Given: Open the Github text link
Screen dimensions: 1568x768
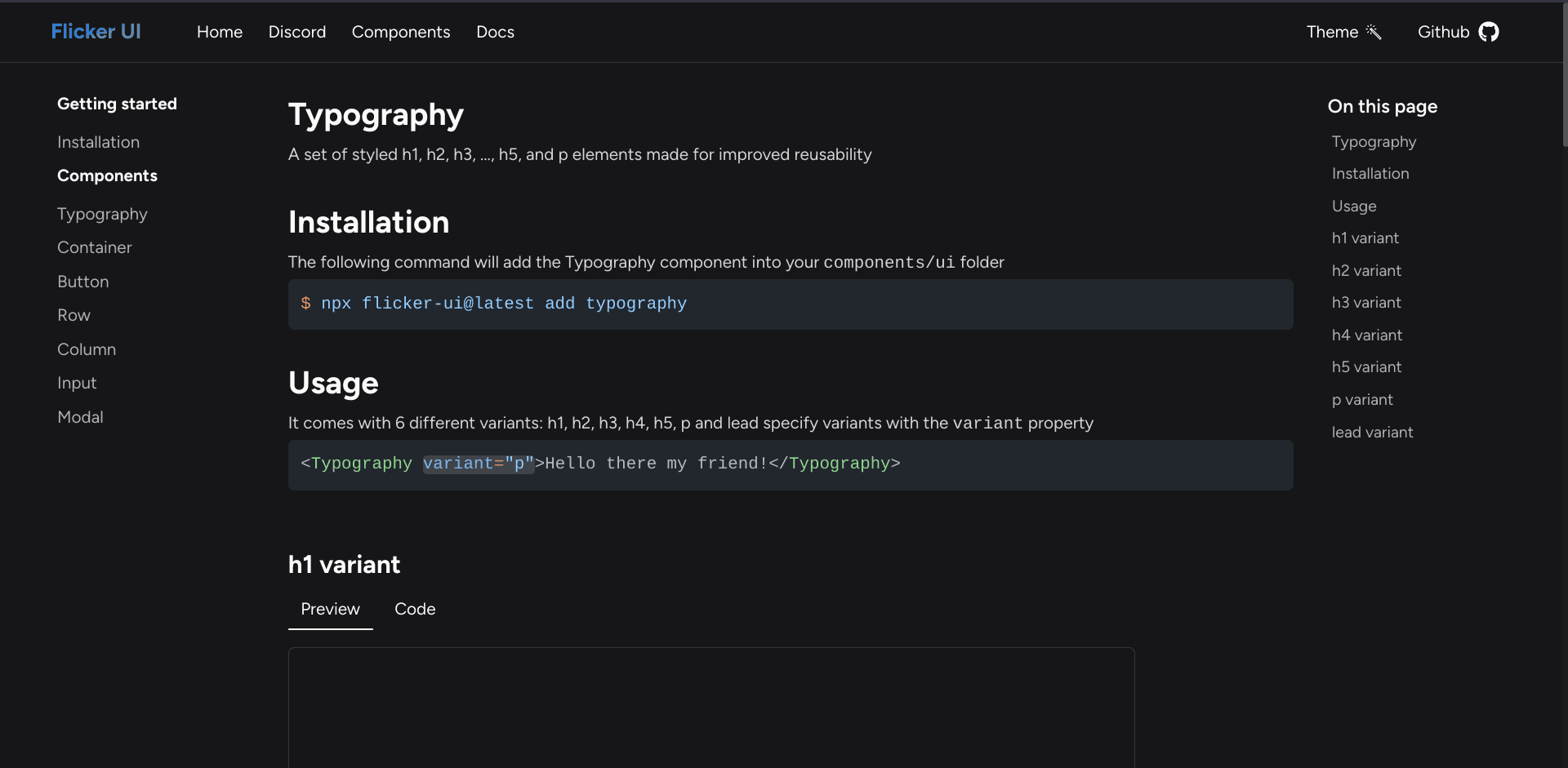Looking at the screenshot, I should pyautogui.click(x=1443, y=32).
